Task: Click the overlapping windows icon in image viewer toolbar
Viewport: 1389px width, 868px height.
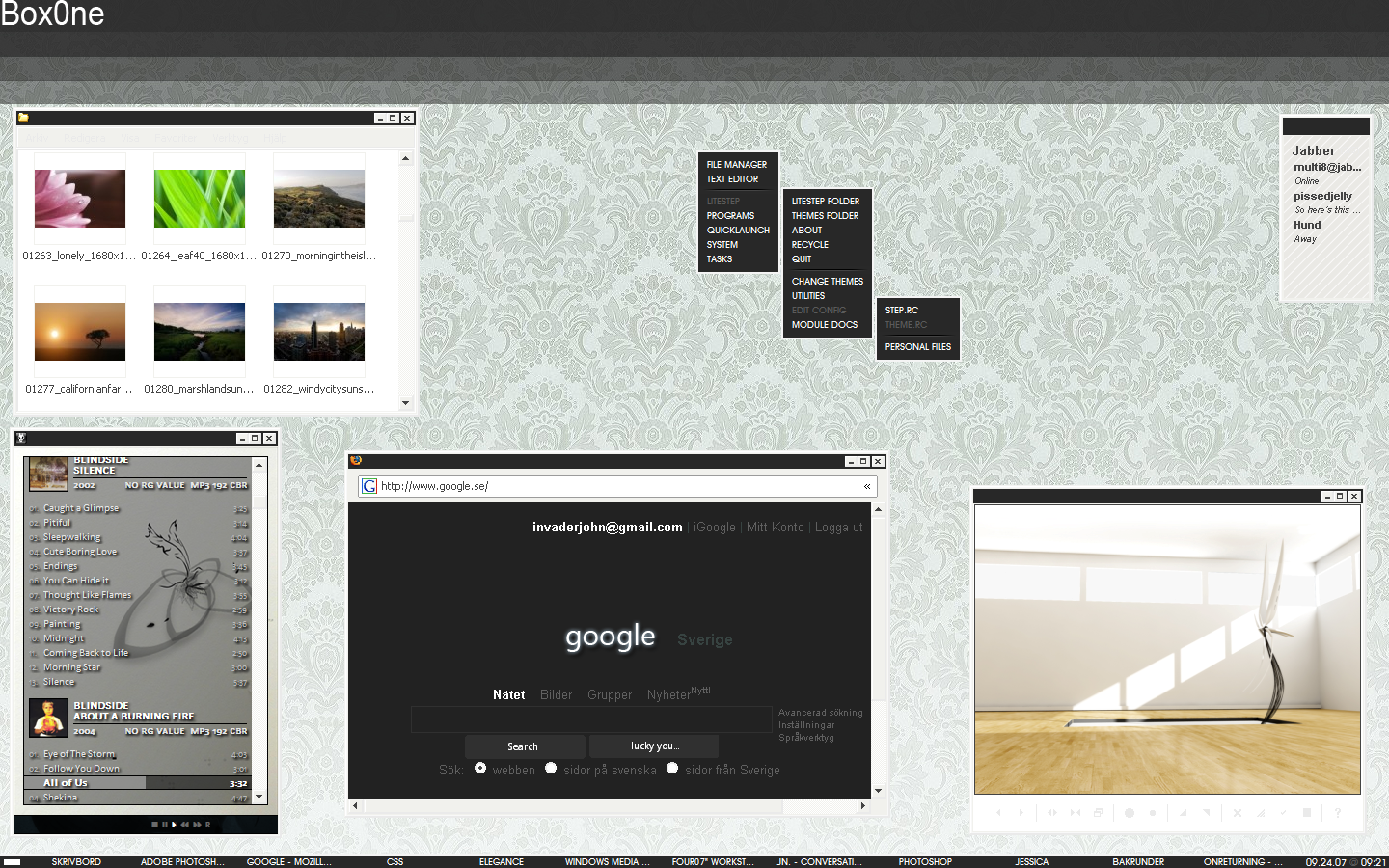Action: tap(1098, 813)
